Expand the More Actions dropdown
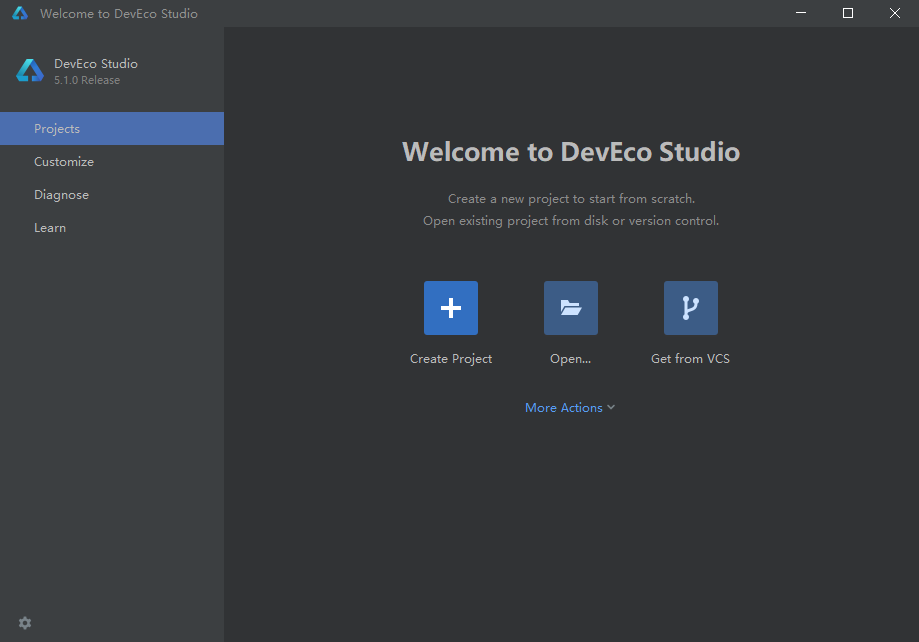This screenshot has width=919, height=642. click(570, 407)
